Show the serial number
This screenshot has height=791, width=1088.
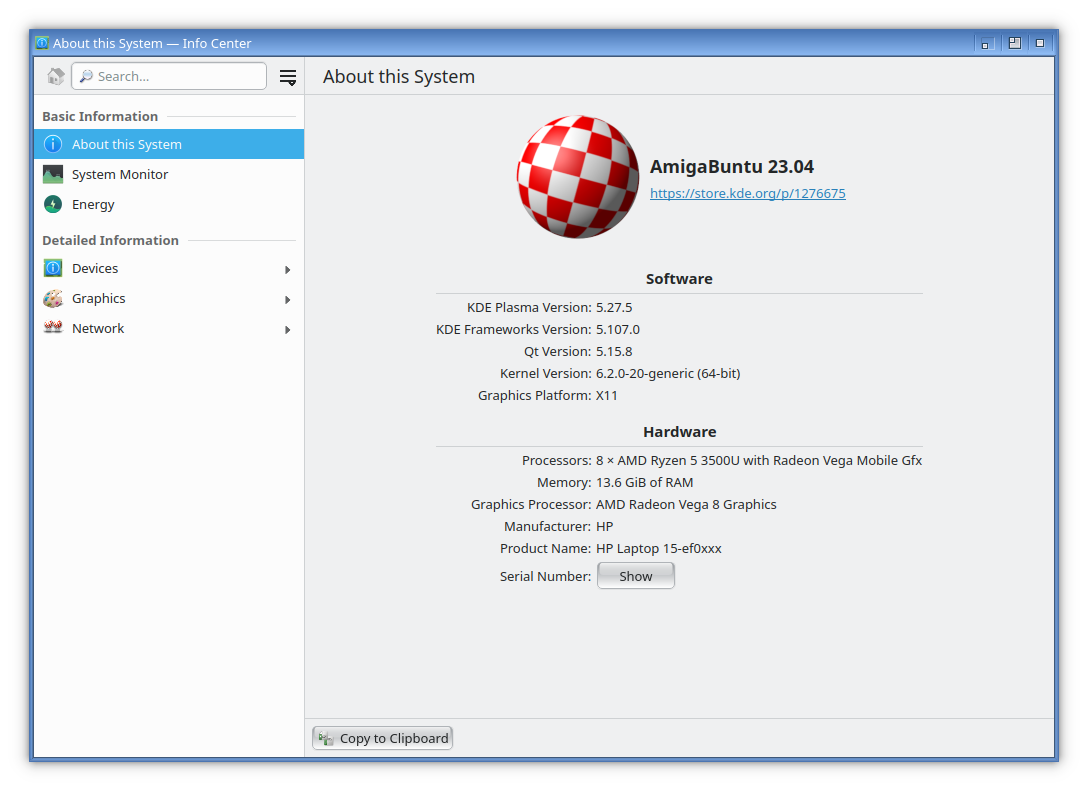[636, 576]
